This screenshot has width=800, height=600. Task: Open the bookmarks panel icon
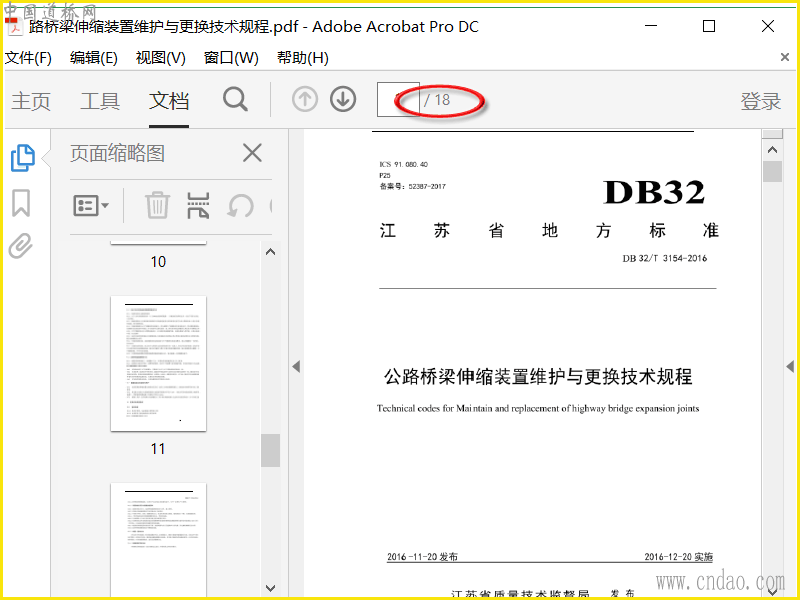(x=21, y=203)
